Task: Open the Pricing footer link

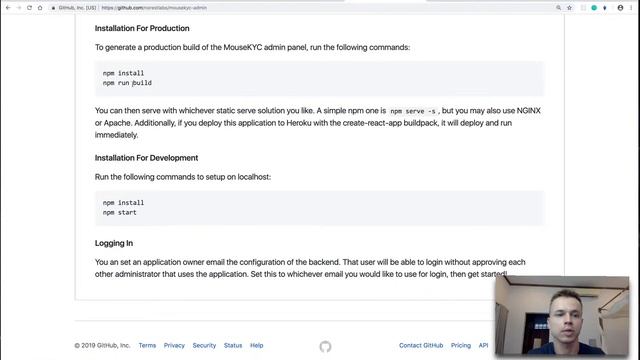Action: point(461,345)
